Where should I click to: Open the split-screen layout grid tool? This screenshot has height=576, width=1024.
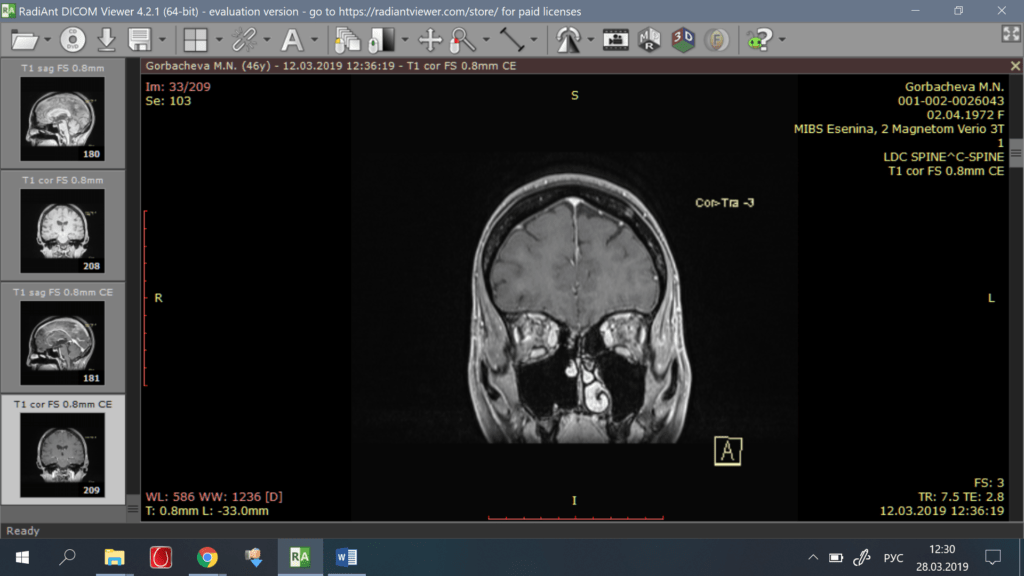[195, 40]
